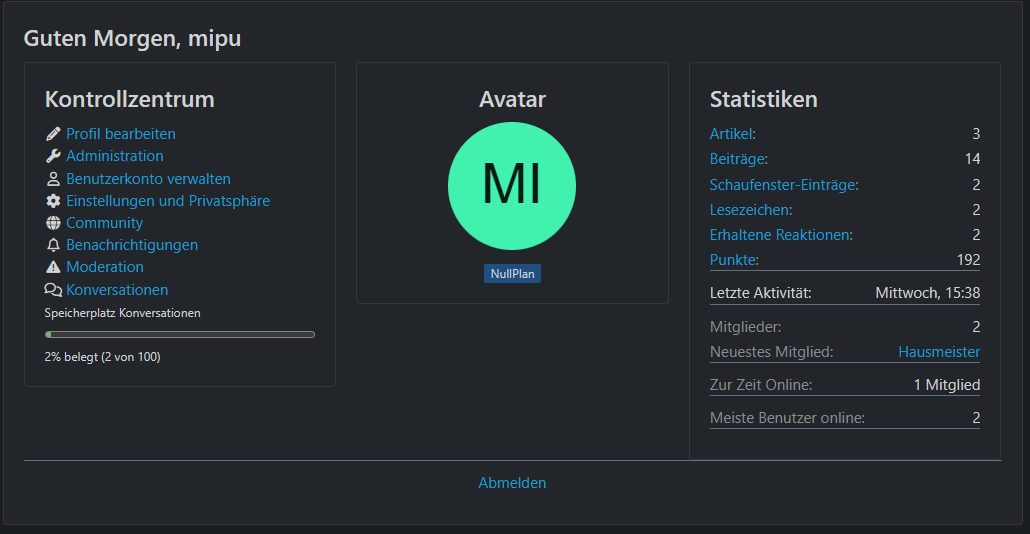
Task: Click the user icon beside Benutzerkonto verwalten
Action: (53, 179)
